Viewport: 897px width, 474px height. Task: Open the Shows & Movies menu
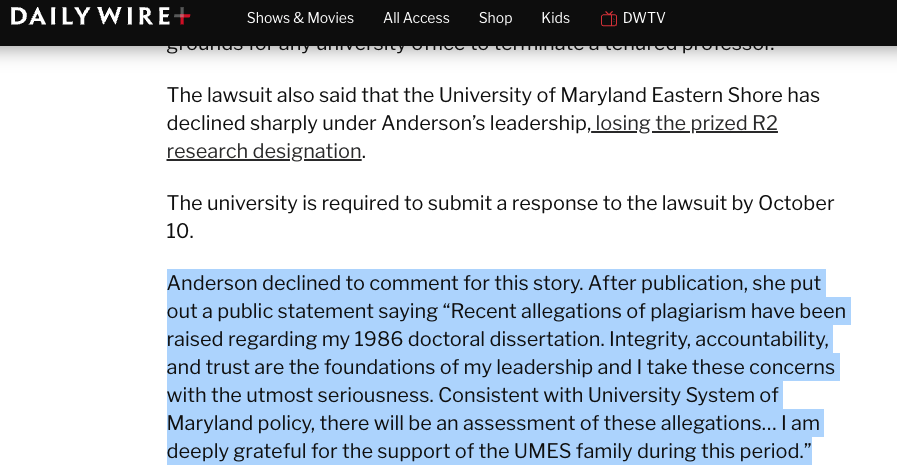click(300, 18)
